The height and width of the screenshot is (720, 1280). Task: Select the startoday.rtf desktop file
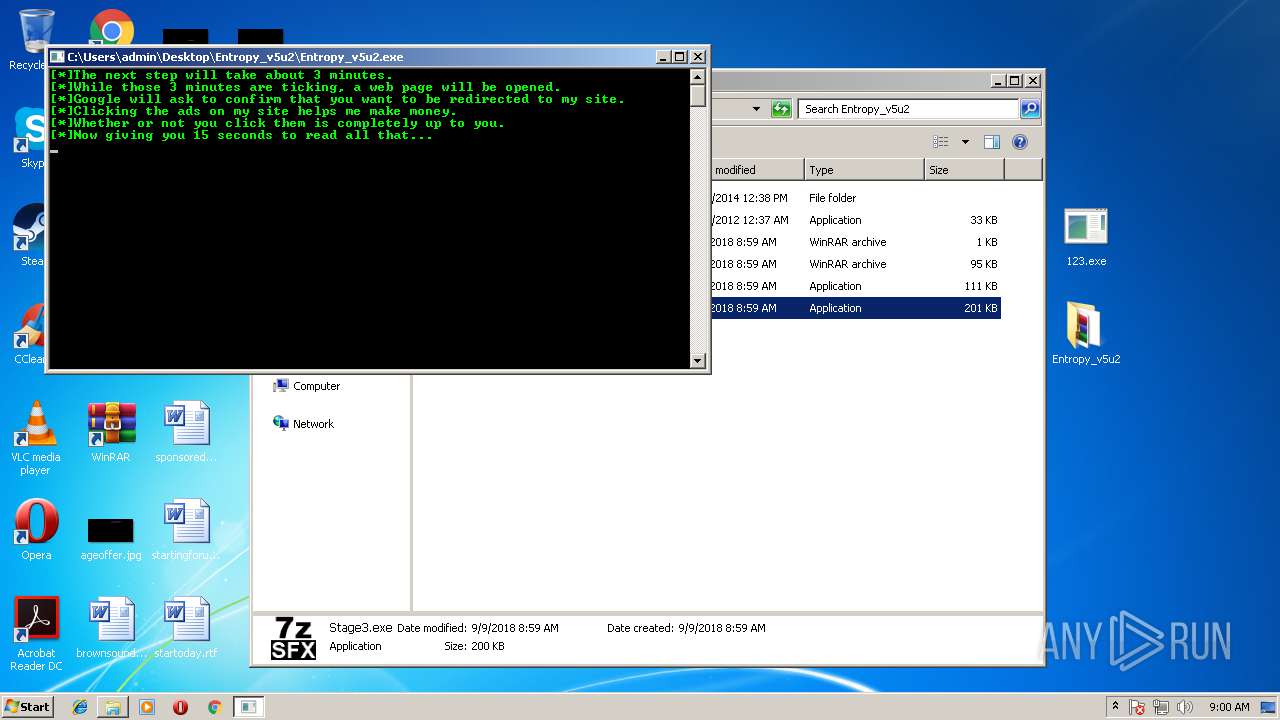click(x=186, y=628)
